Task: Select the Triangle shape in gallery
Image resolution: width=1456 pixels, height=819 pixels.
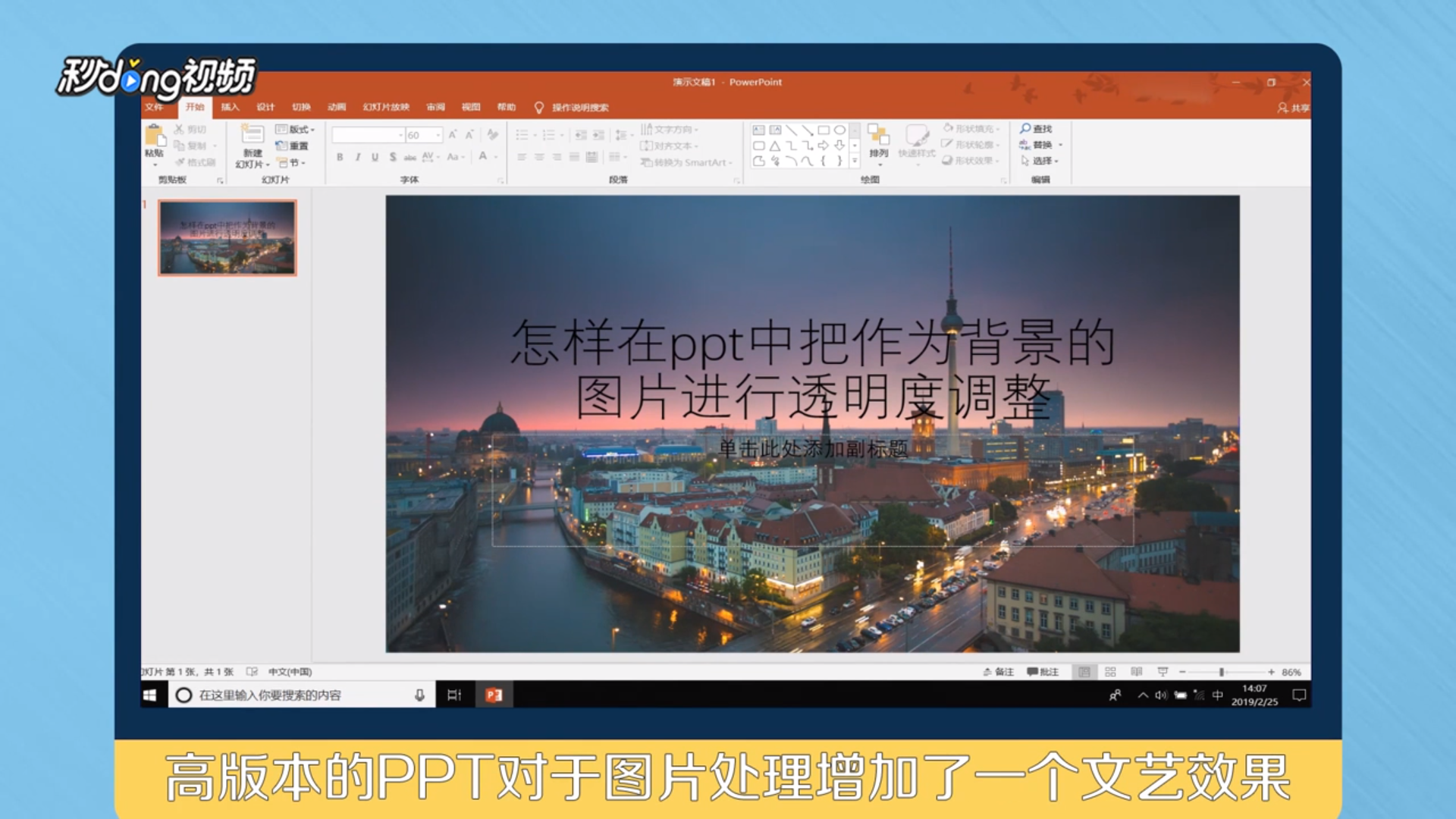Action: 775,146
